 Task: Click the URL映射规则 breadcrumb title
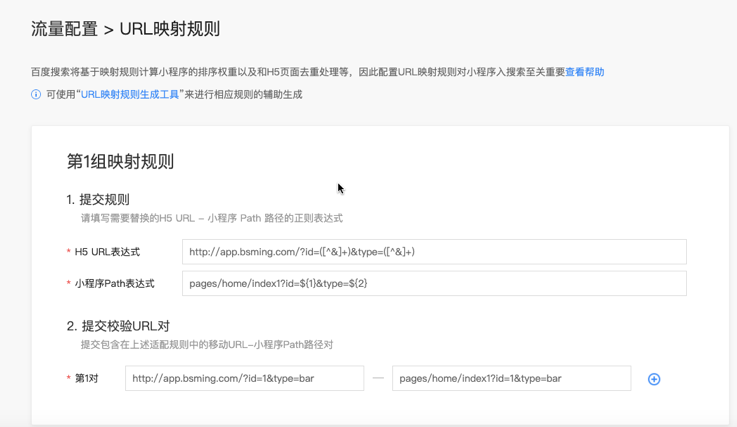[170, 29]
